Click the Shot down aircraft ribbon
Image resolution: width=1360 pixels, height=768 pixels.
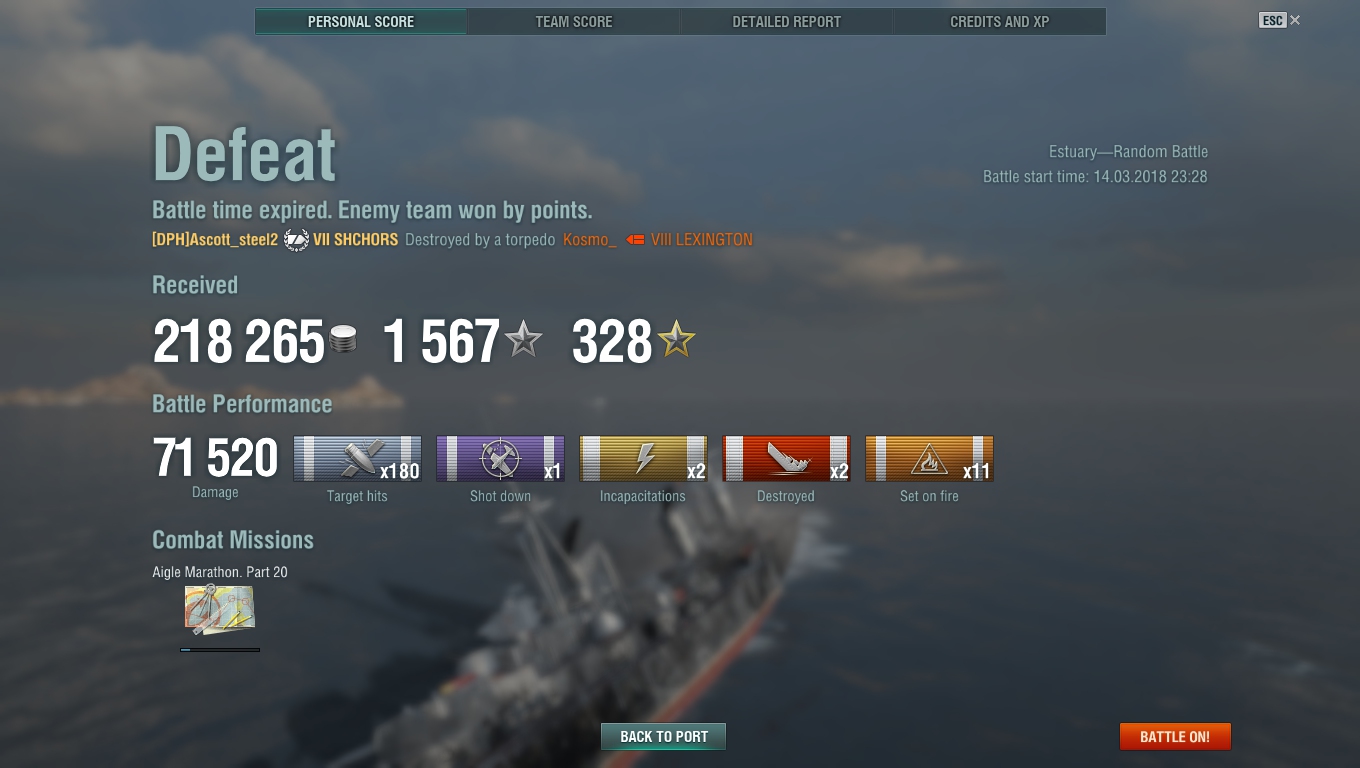pyautogui.click(x=500, y=458)
